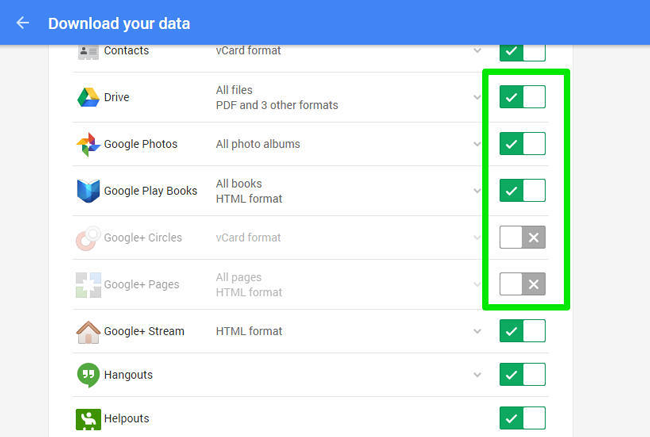650x437 pixels.
Task: Click the back arrow in the header
Action: pyautogui.click(x=23, y=23)
